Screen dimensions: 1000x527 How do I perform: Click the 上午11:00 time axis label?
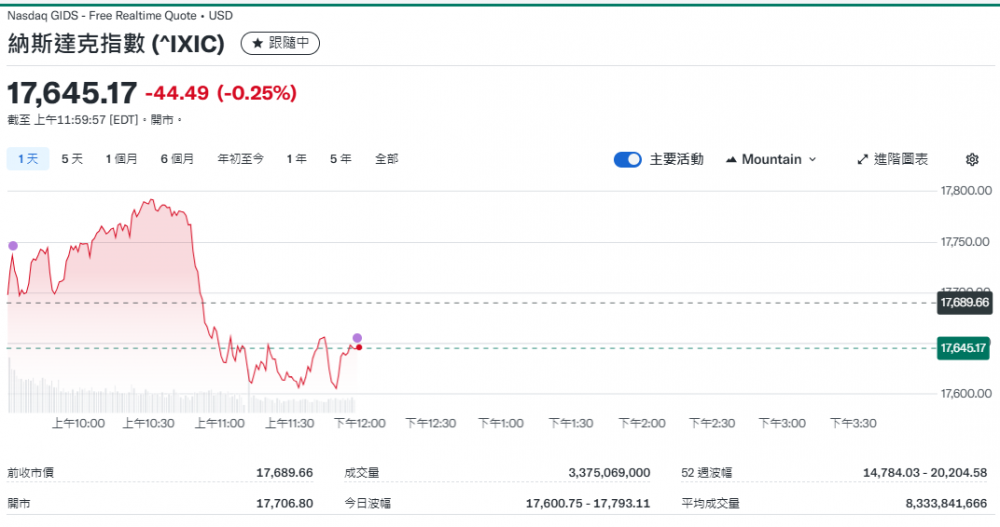point(220,424)
